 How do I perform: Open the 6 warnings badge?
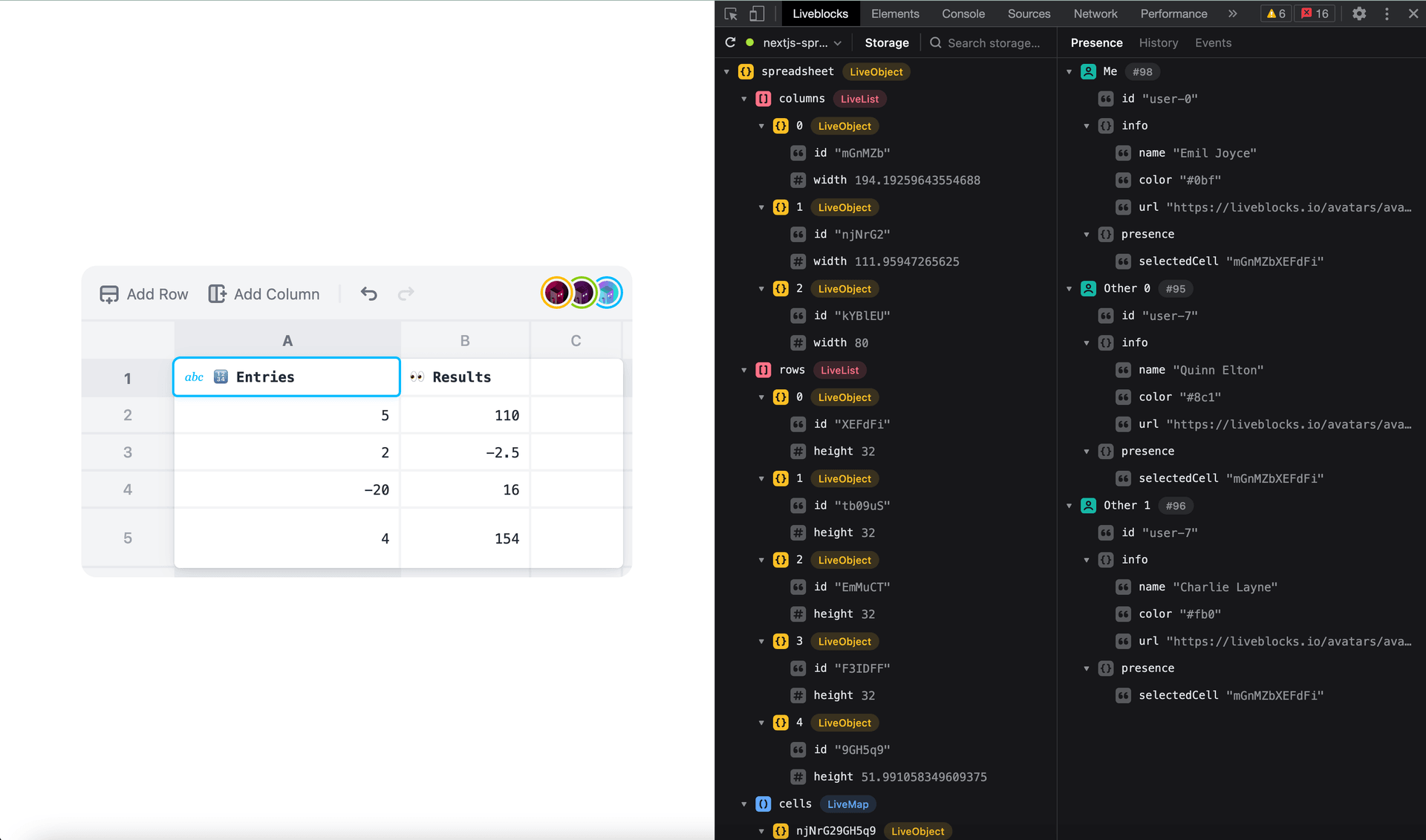pyautogui.click(x=1275, y=13)
